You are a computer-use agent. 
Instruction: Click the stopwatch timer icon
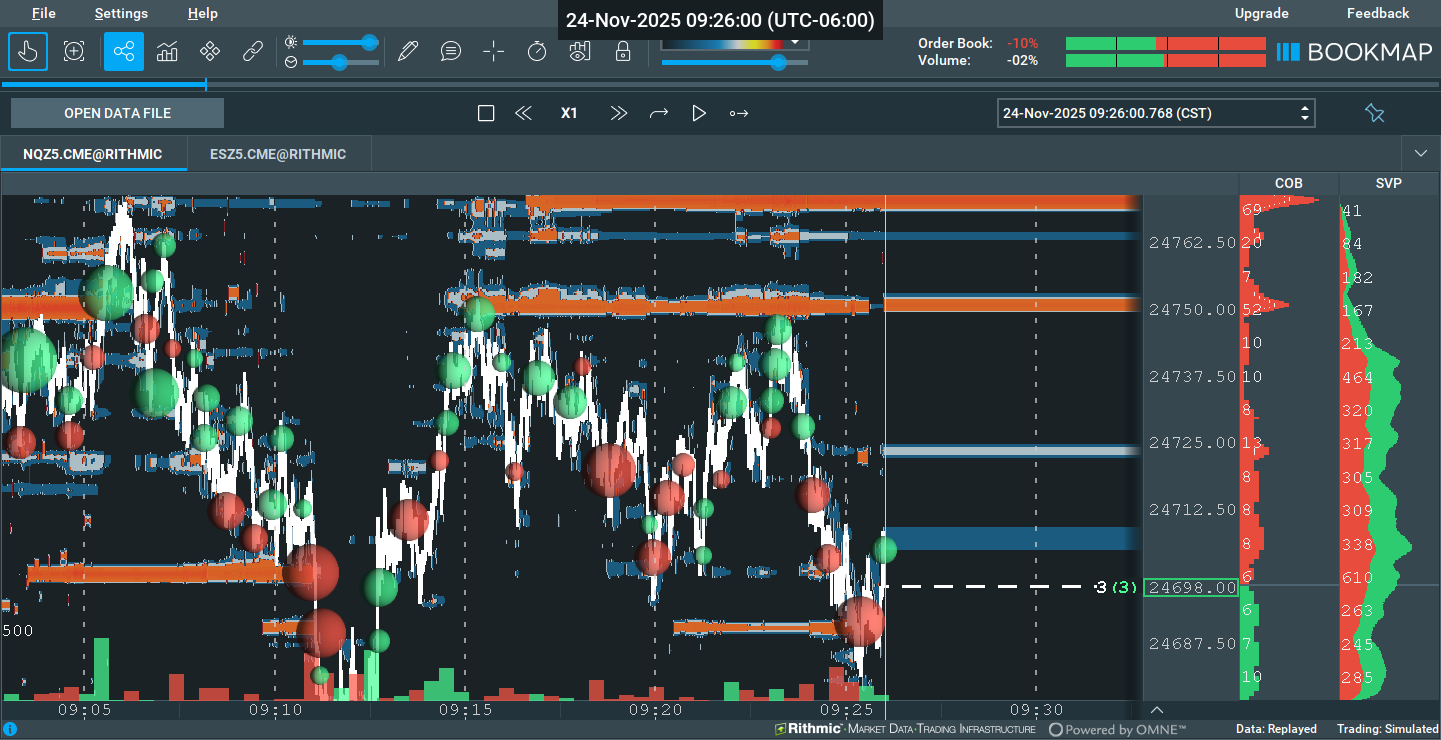(x=537, y=52)
